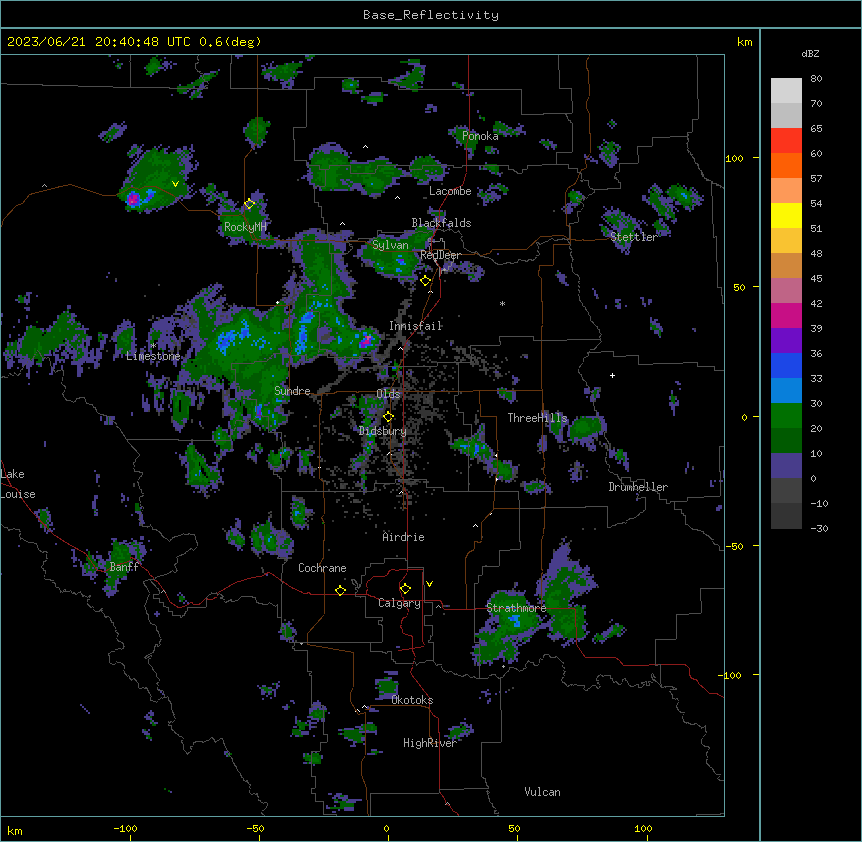Click the white plus marker east of ThreeHills
The width and height of the screenshot is (862, 842).
click(612, 375)
